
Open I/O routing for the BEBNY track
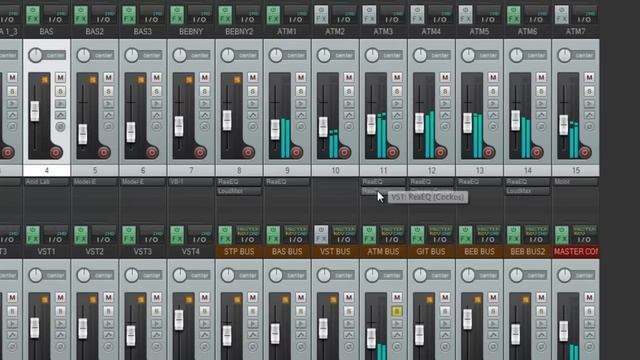[x=200, y=15]
